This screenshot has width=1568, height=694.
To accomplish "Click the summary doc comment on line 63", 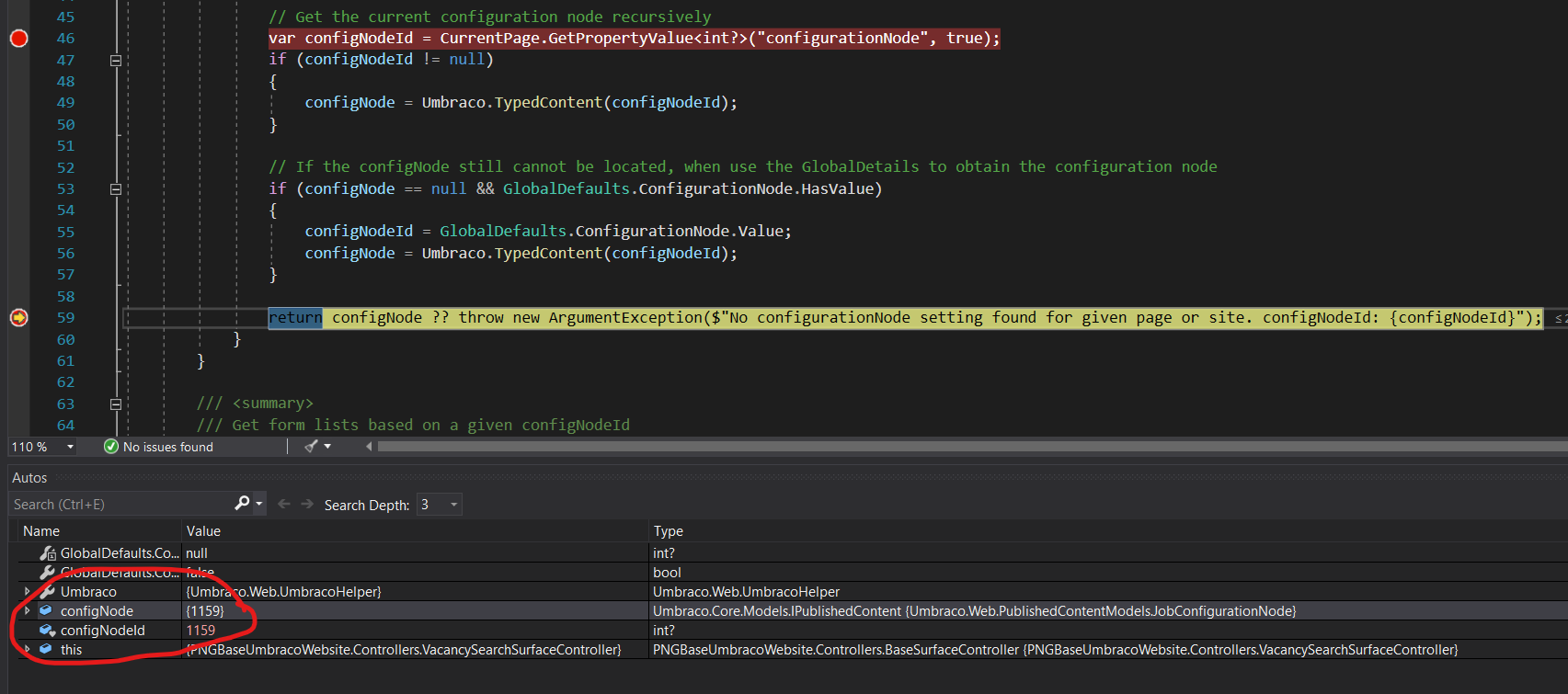I will point(255,404).
